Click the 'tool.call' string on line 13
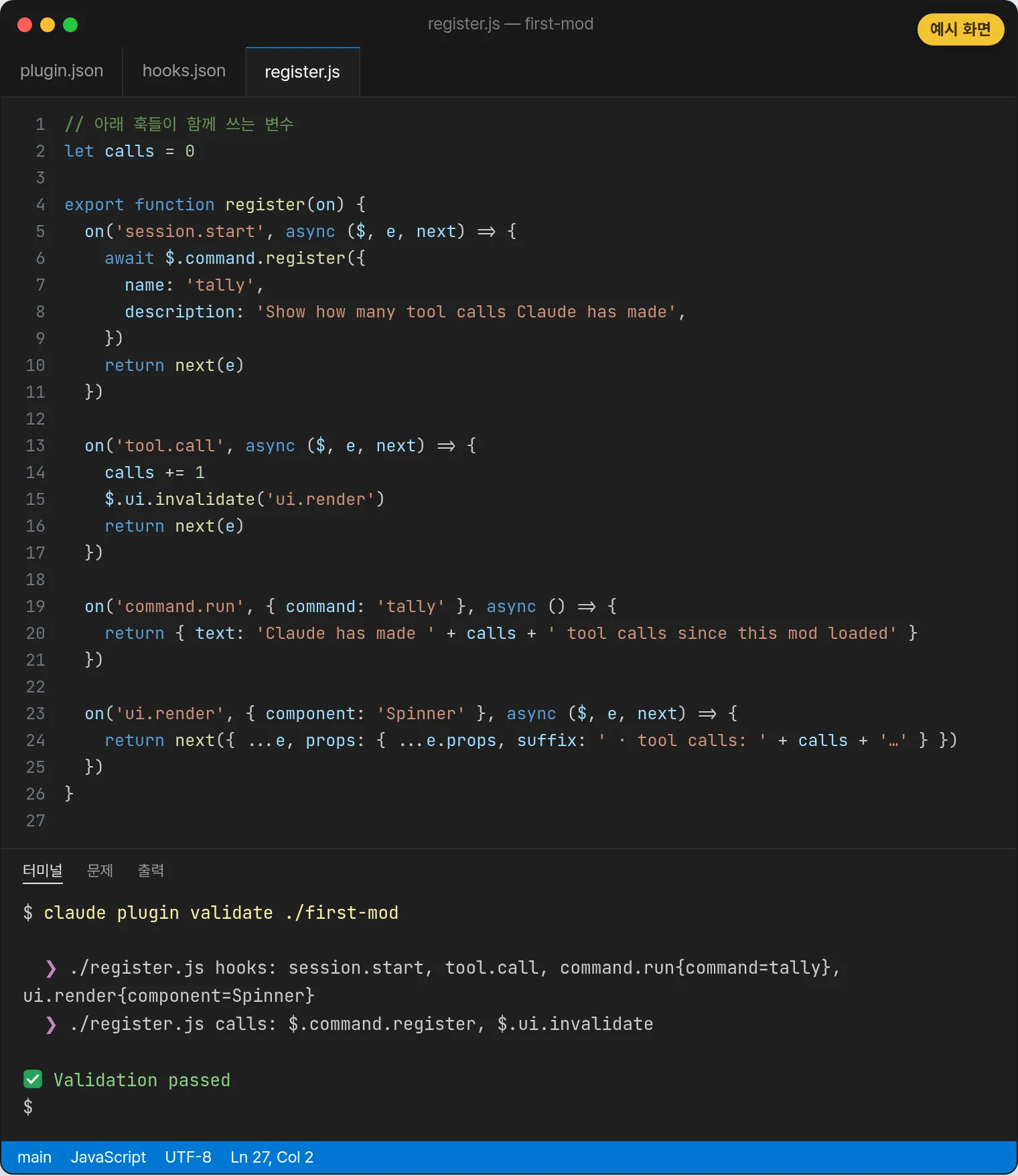The image size is (1018, 1176). tap(169, 446)
